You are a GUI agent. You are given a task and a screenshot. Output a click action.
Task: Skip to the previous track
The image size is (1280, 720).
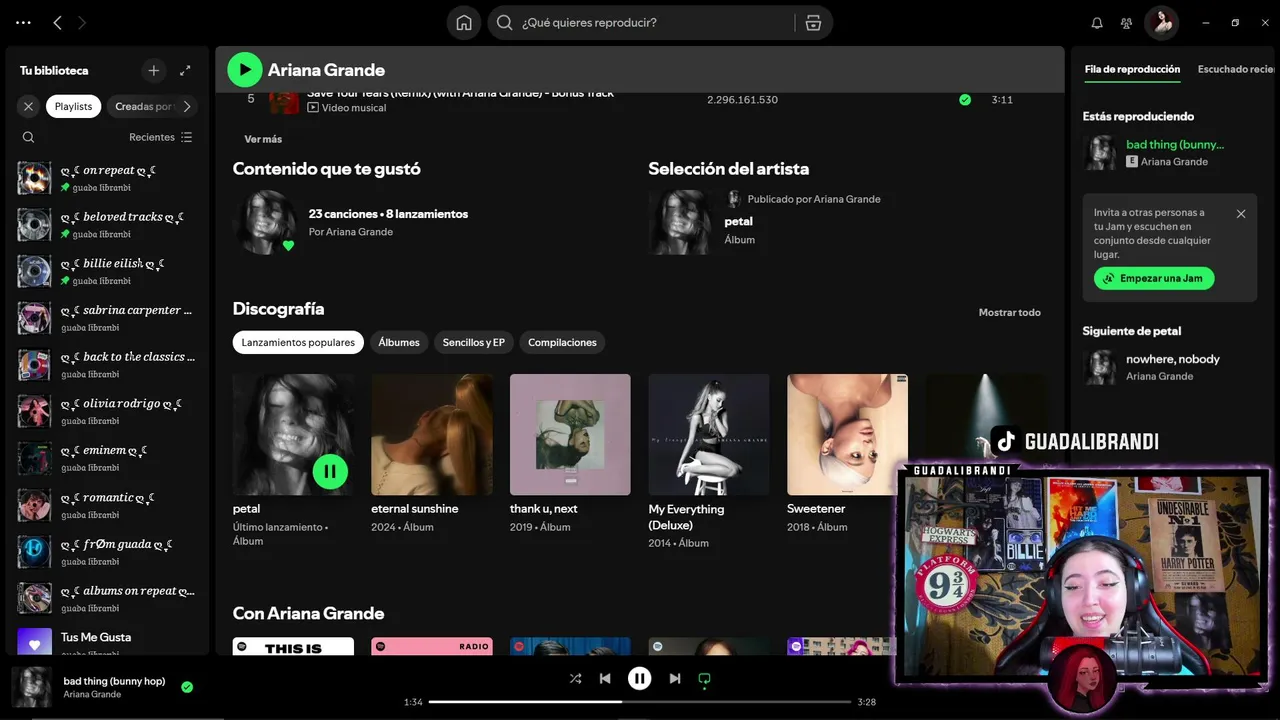tap(605, 678)
